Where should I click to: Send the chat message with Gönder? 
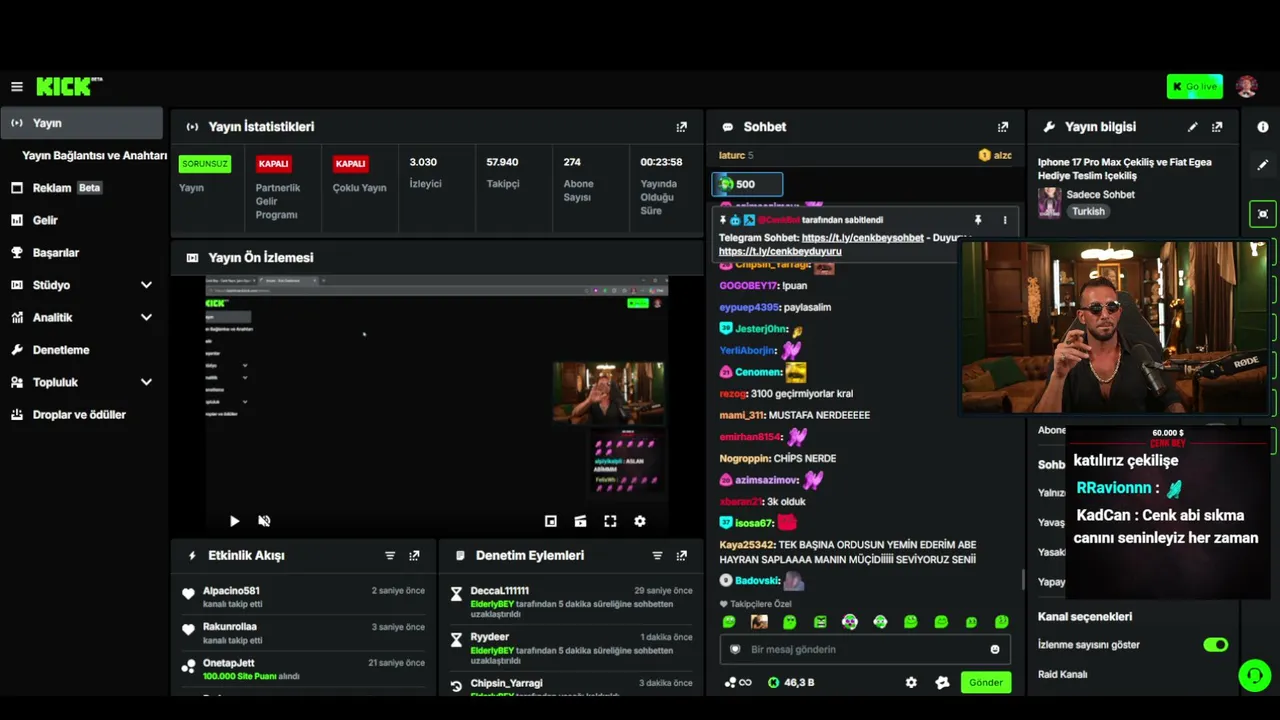tap(985, 682)
